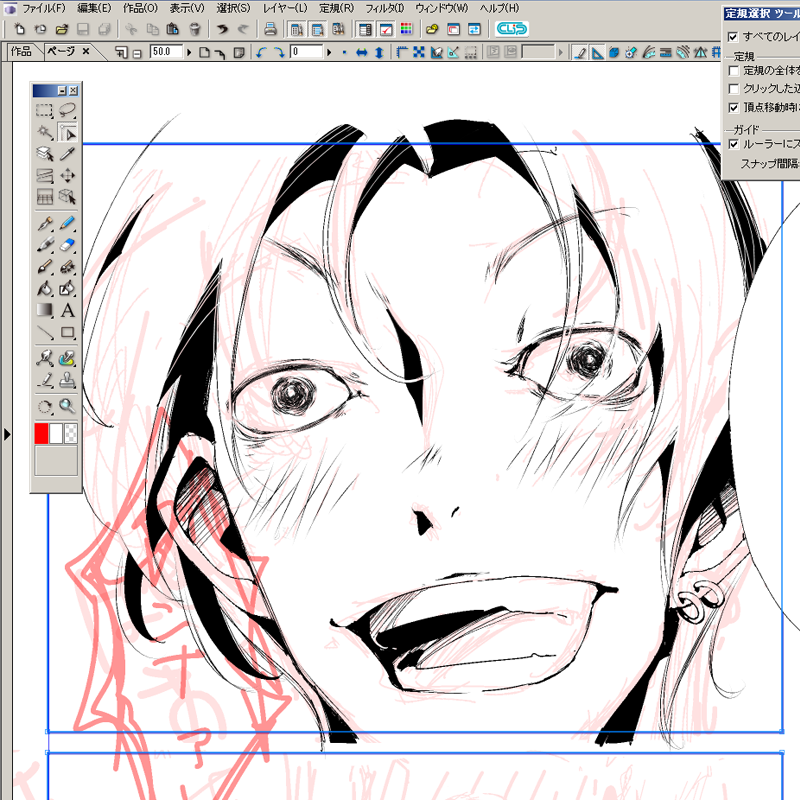This screenshot has width=800, height=800.
Task: Select the eyedropper tool
Action: (x=67, y=154)
